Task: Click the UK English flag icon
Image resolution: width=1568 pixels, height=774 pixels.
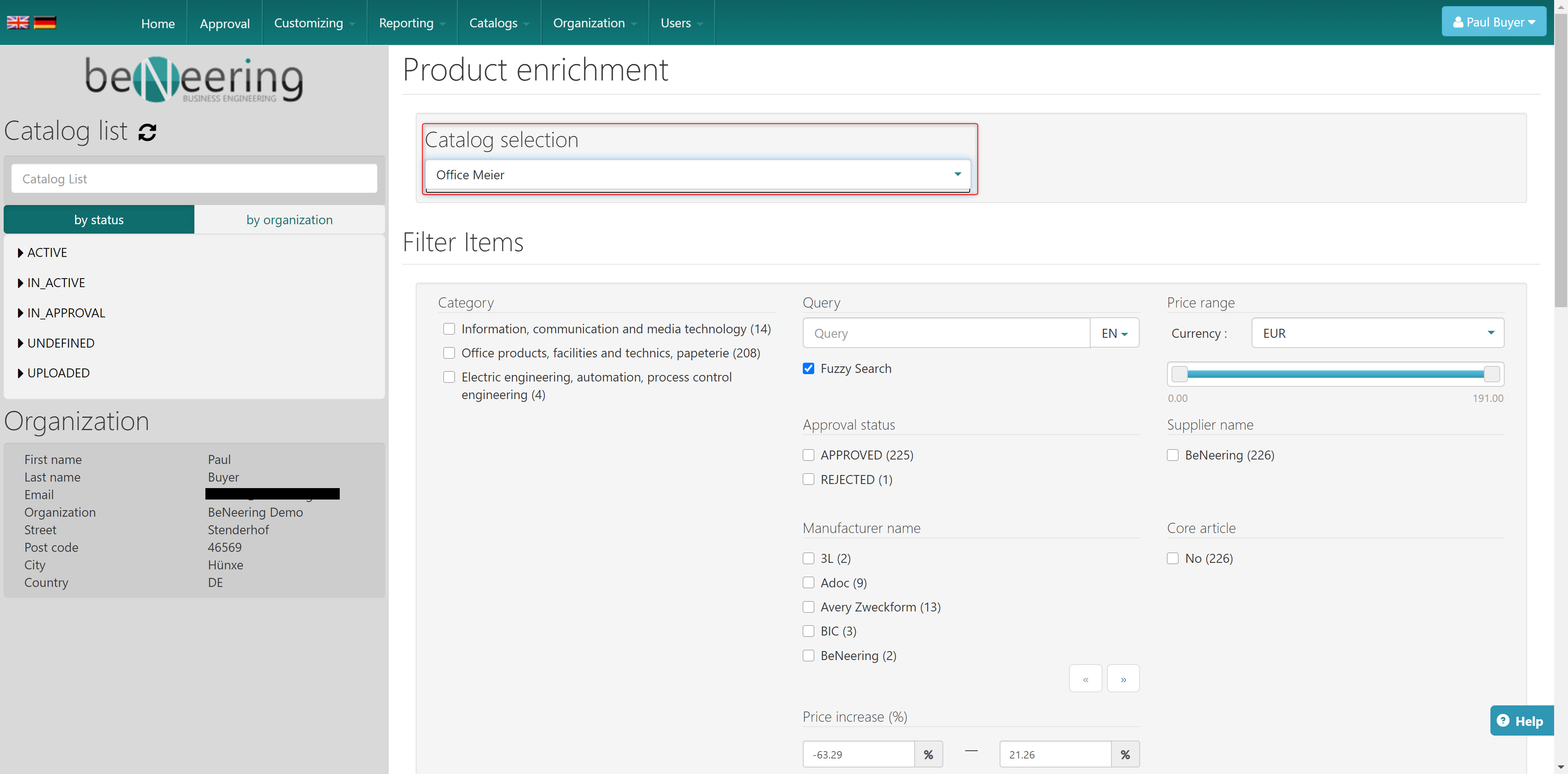Action: (17, 22)
